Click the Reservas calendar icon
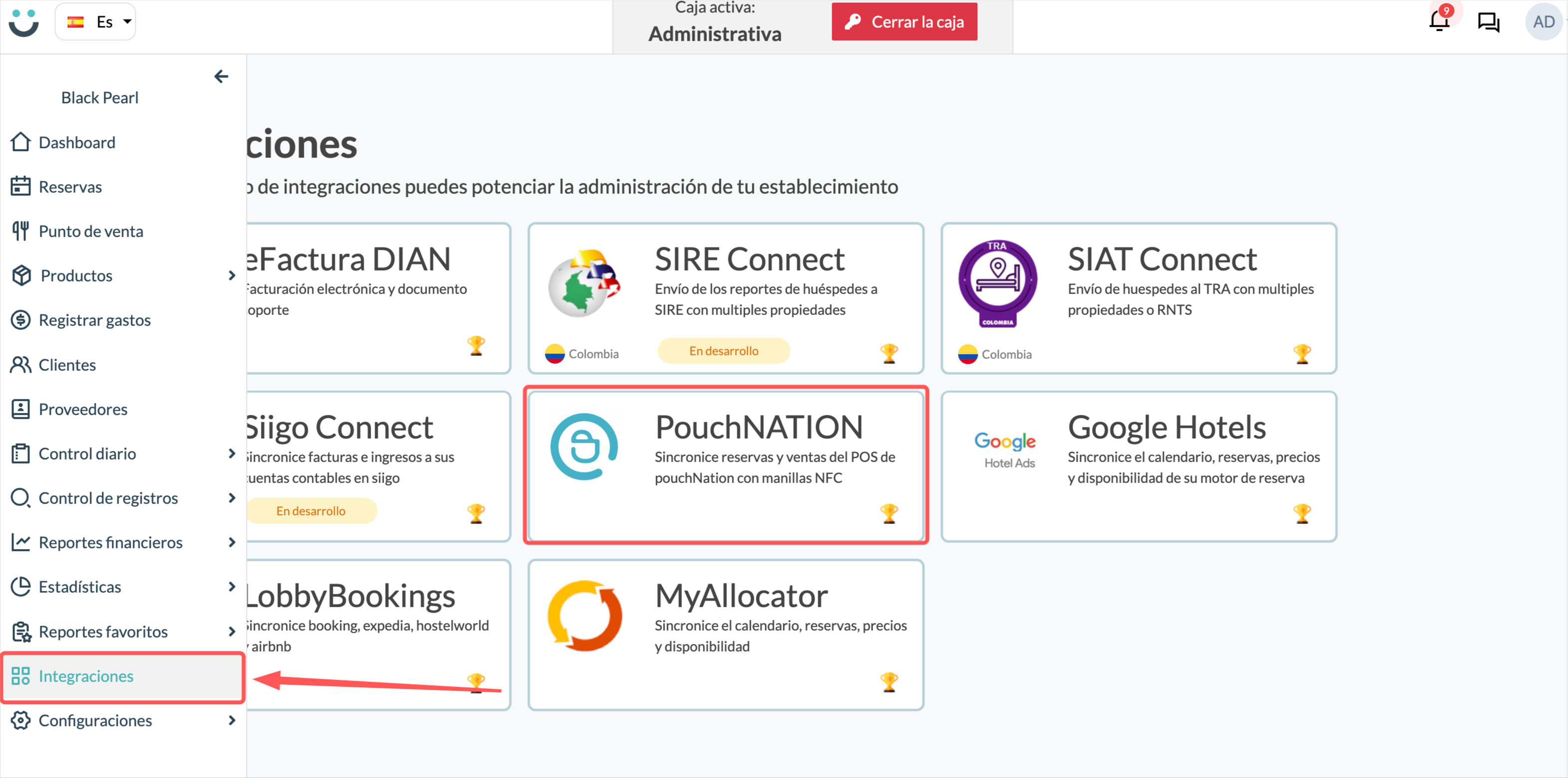Image resolution: width=1568 pixels, height=778 pixels. point(20,186)
